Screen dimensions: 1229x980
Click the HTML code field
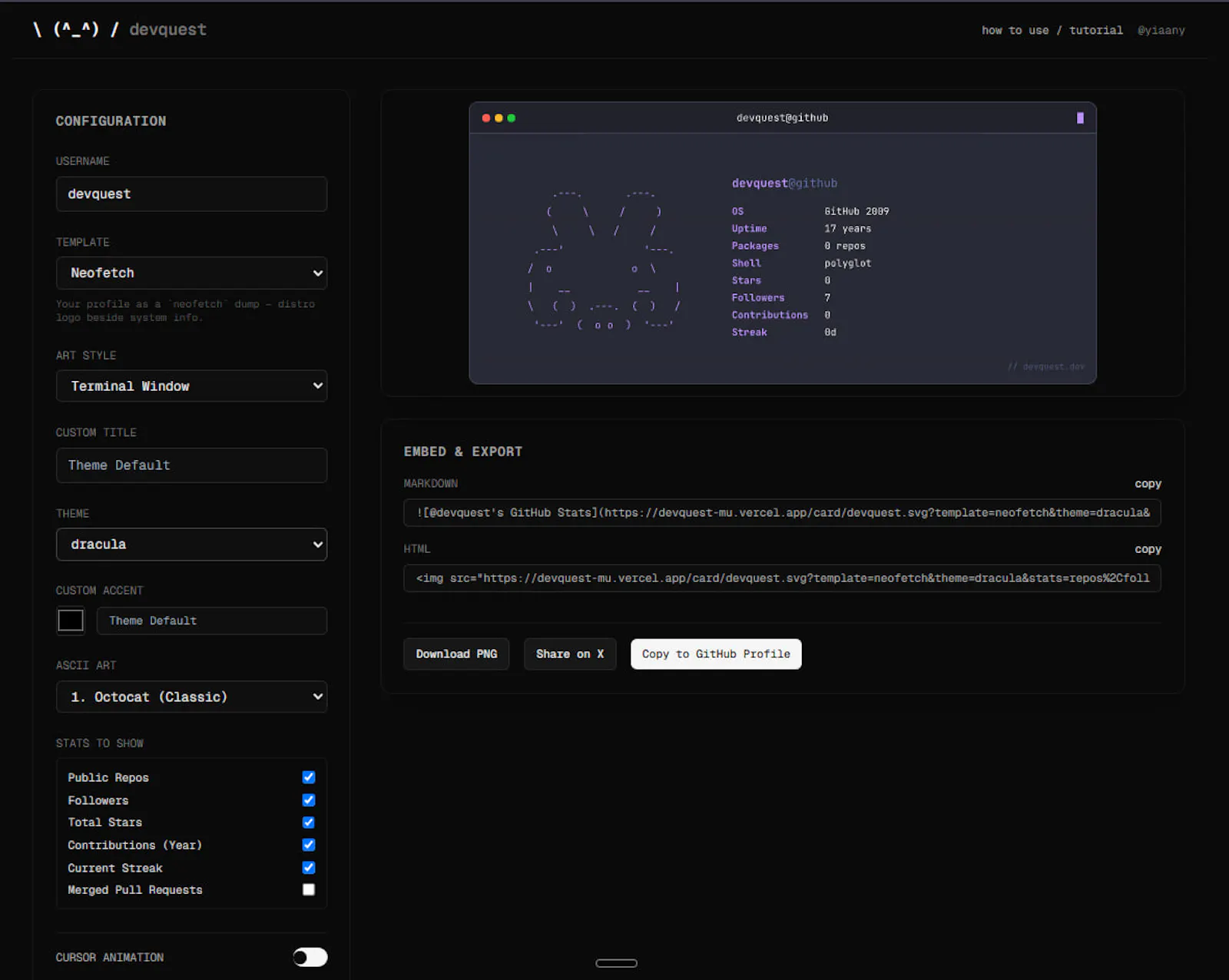click(x=782, y=578)
